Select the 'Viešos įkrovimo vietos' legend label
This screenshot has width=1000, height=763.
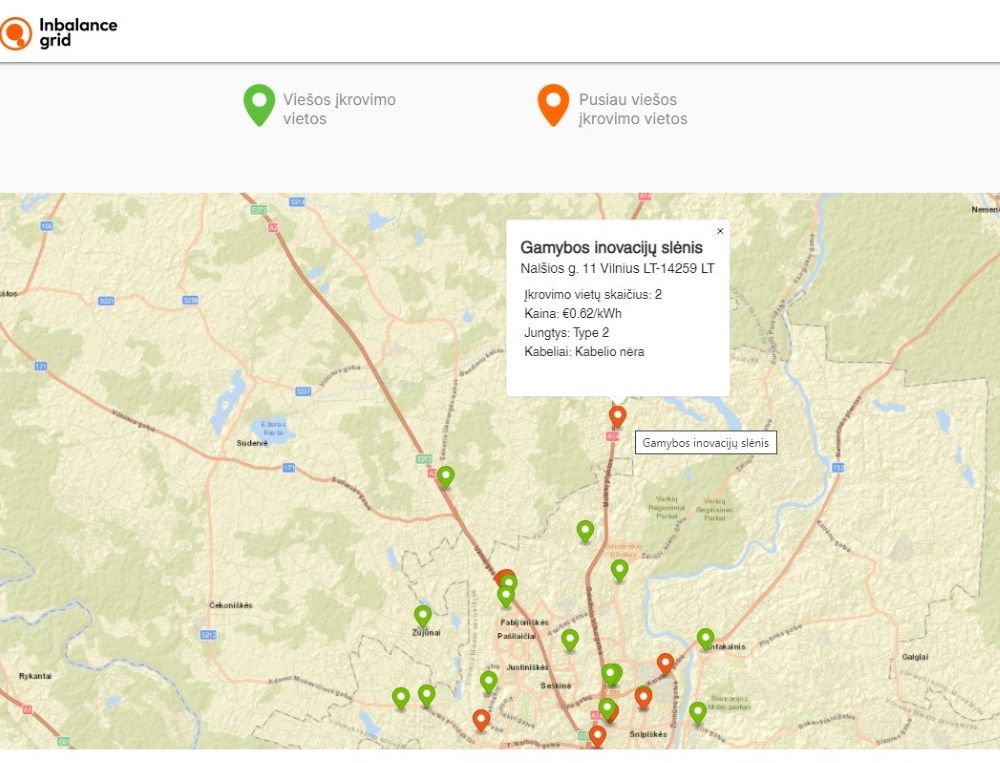(x=339, y=109)
